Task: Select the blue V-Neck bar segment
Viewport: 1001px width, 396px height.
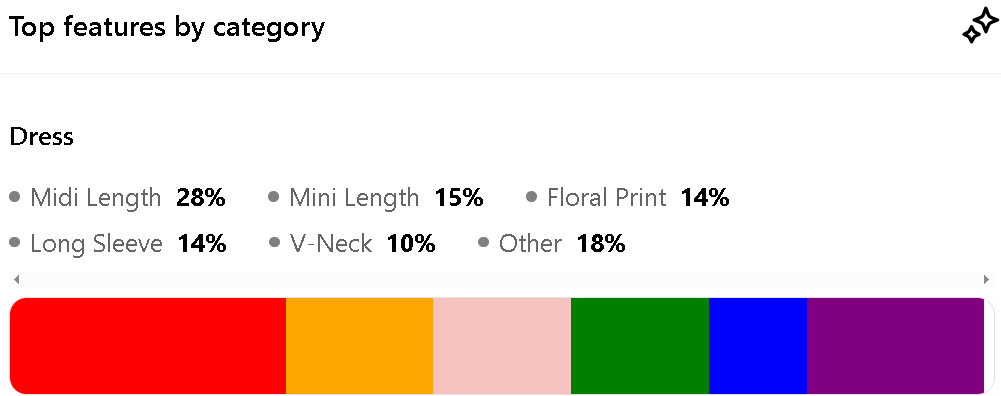Action: 758,346
